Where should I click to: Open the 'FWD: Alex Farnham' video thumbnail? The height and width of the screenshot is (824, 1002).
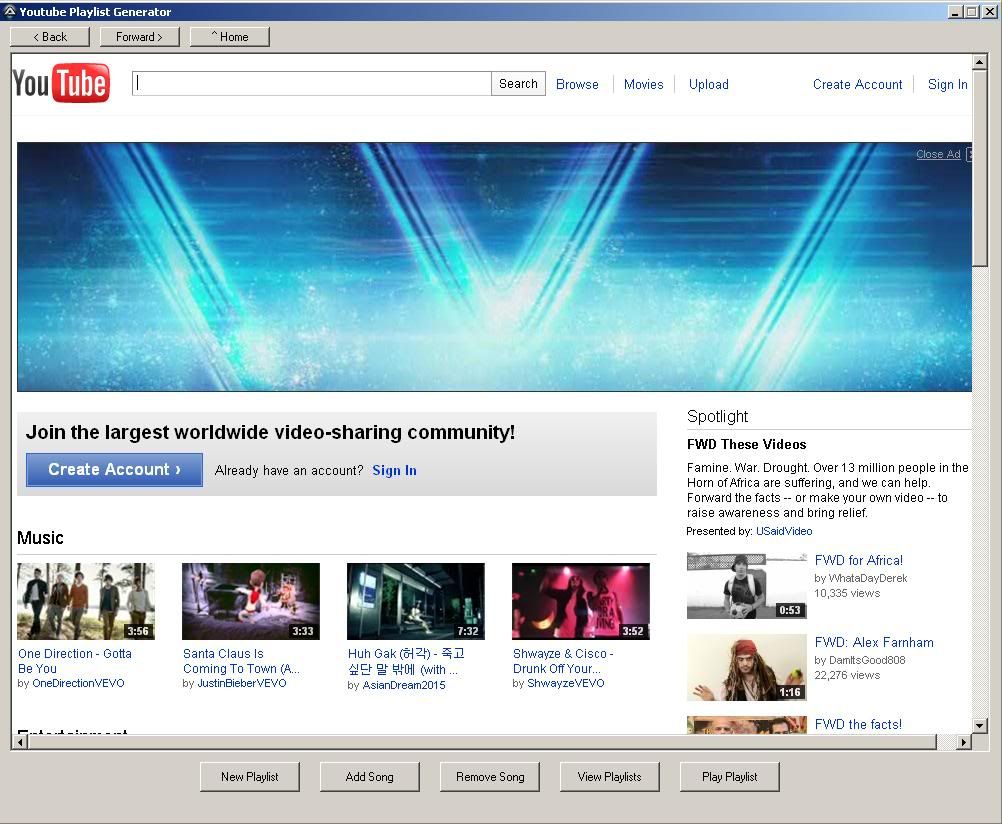[747, 667]
